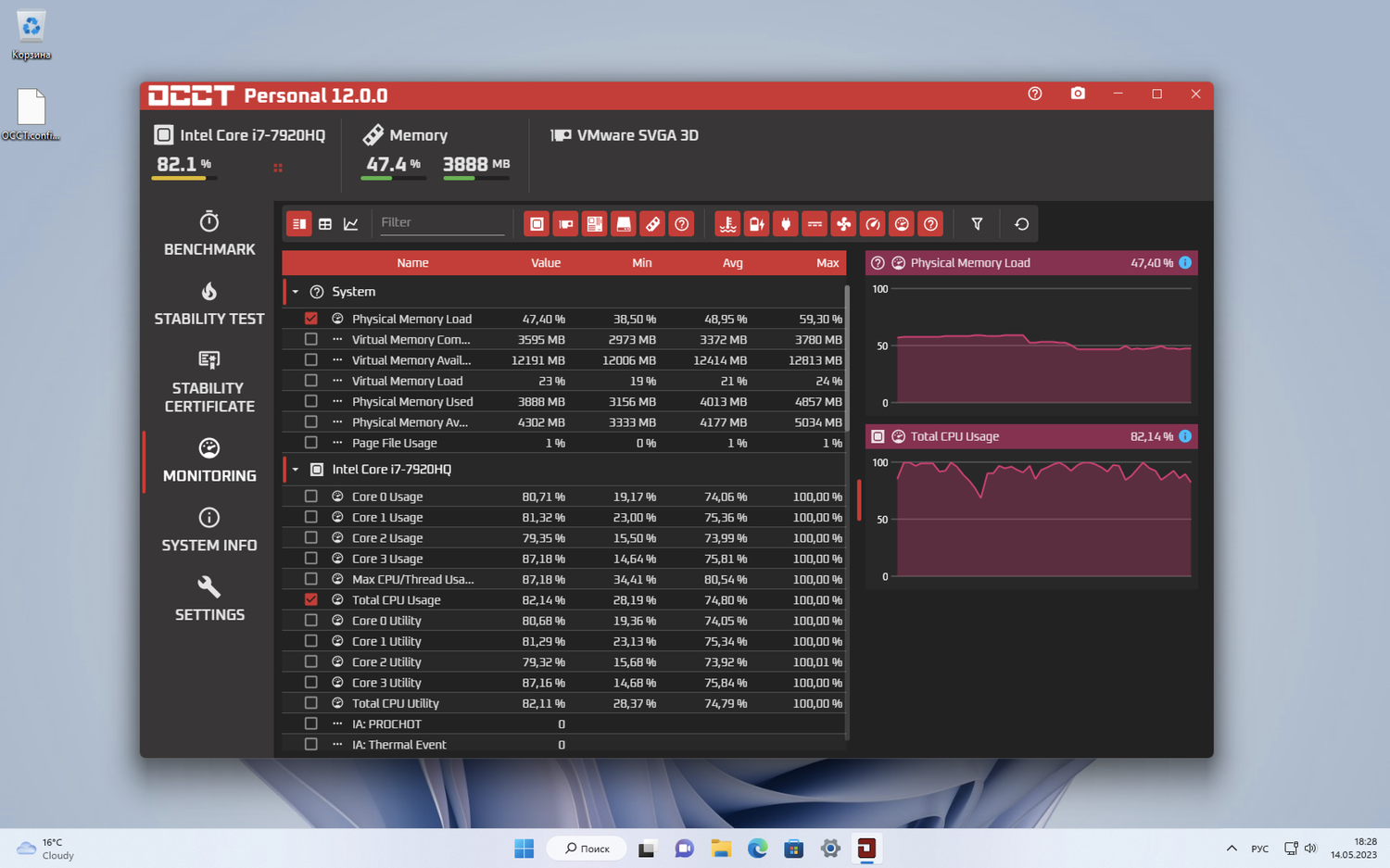Screen dimensions: 1390x868
Task: Sort the table by the Min column
Action: [641, 263]
